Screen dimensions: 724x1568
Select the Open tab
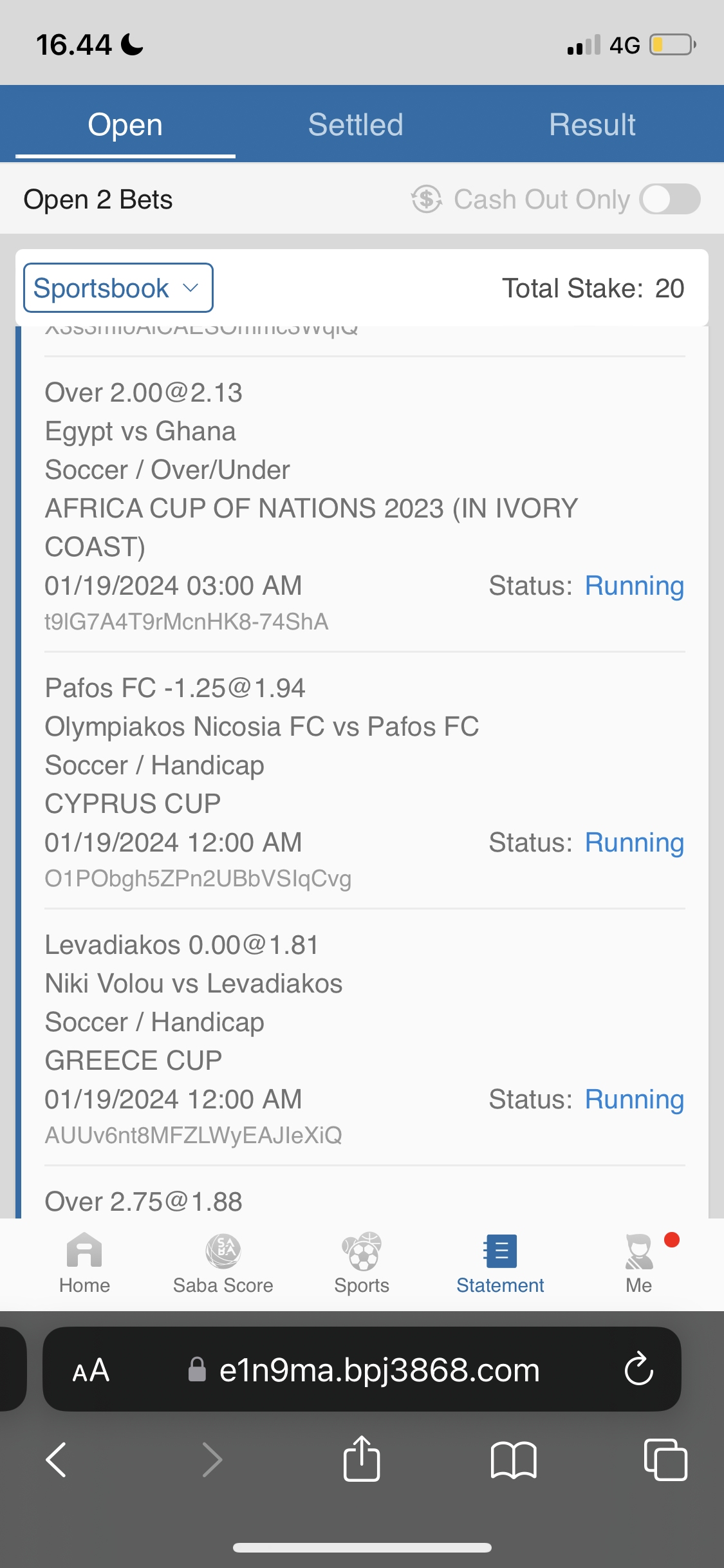(125, 124)
